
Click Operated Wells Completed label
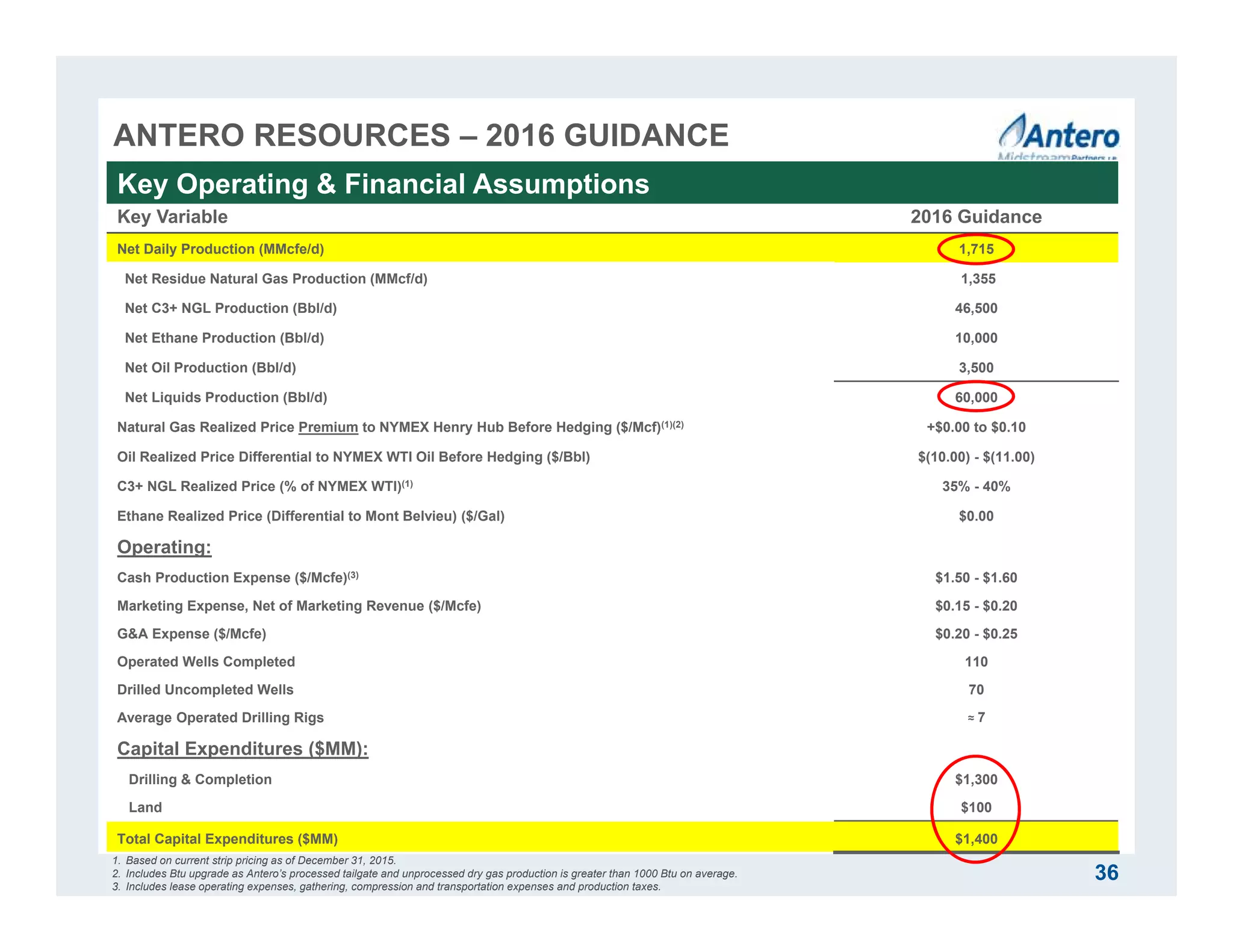coord(206,662)
